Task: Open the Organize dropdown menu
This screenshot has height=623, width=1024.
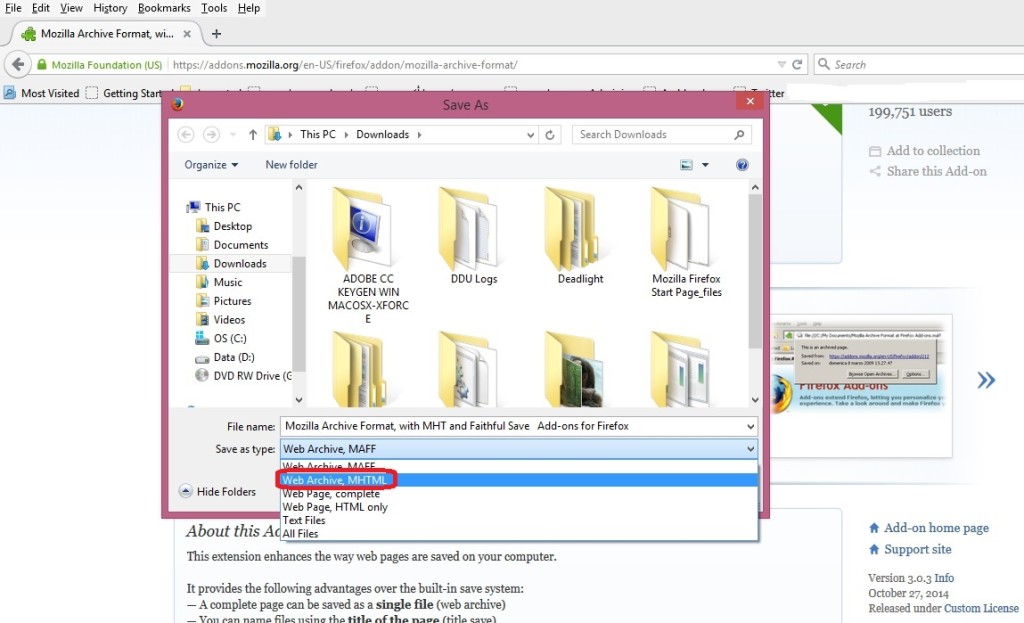Action: click(211, 165)
